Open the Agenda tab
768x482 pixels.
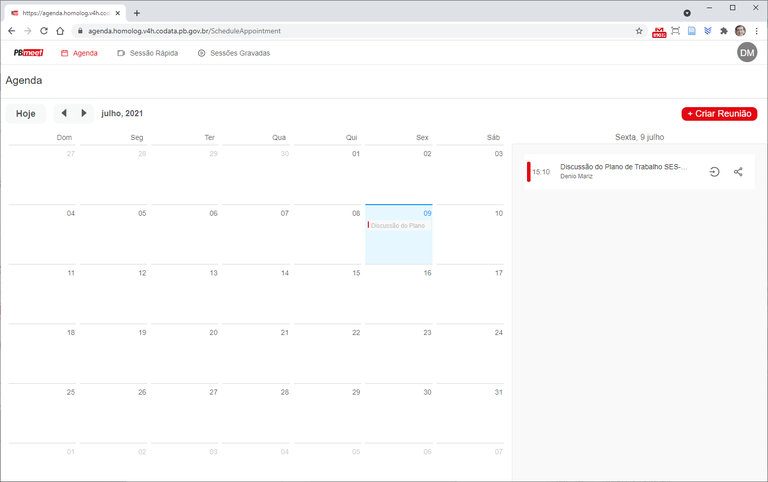pos(79,53)
